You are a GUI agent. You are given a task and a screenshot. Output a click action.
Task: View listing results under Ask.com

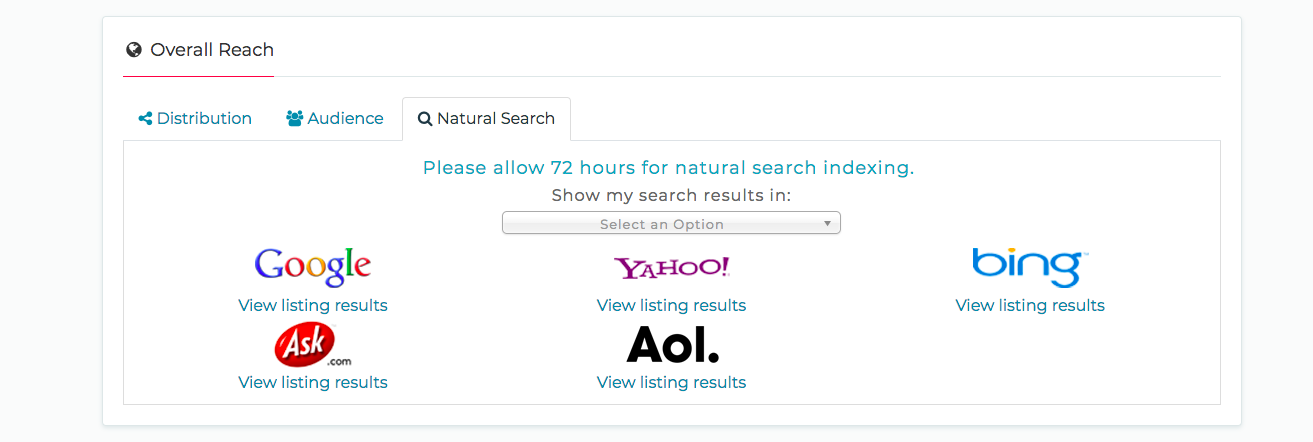313,382
